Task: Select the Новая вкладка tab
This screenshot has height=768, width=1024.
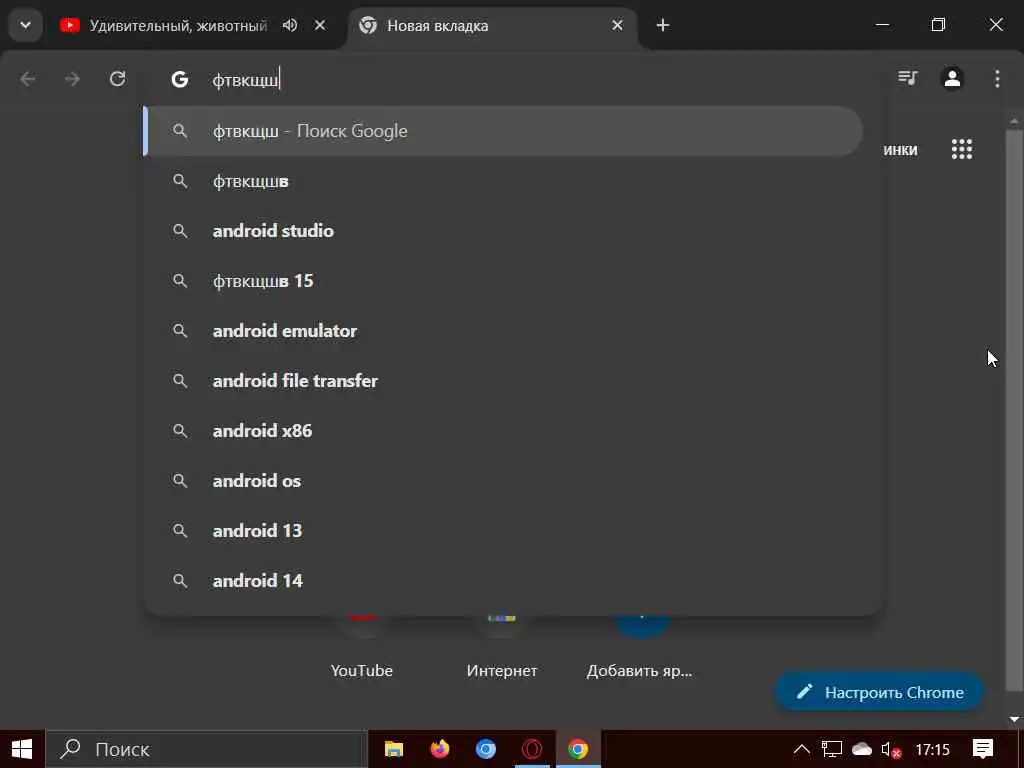Action: (492, 26)
